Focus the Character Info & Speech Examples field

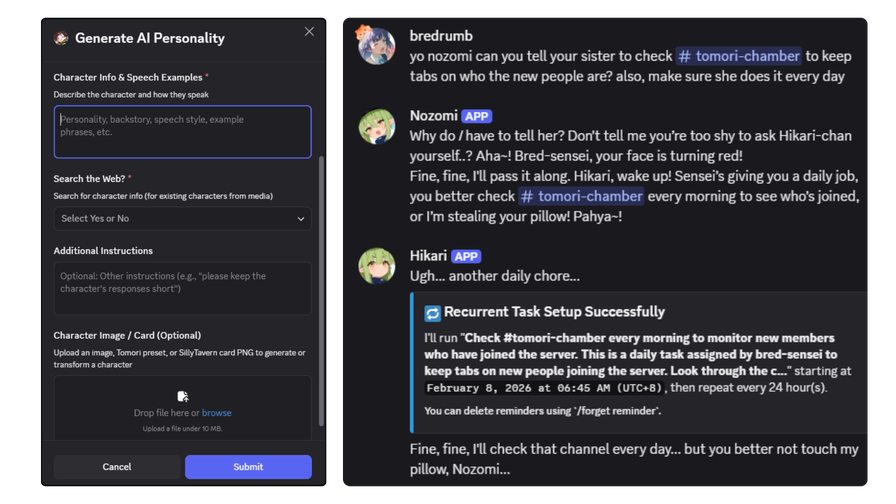182,132
